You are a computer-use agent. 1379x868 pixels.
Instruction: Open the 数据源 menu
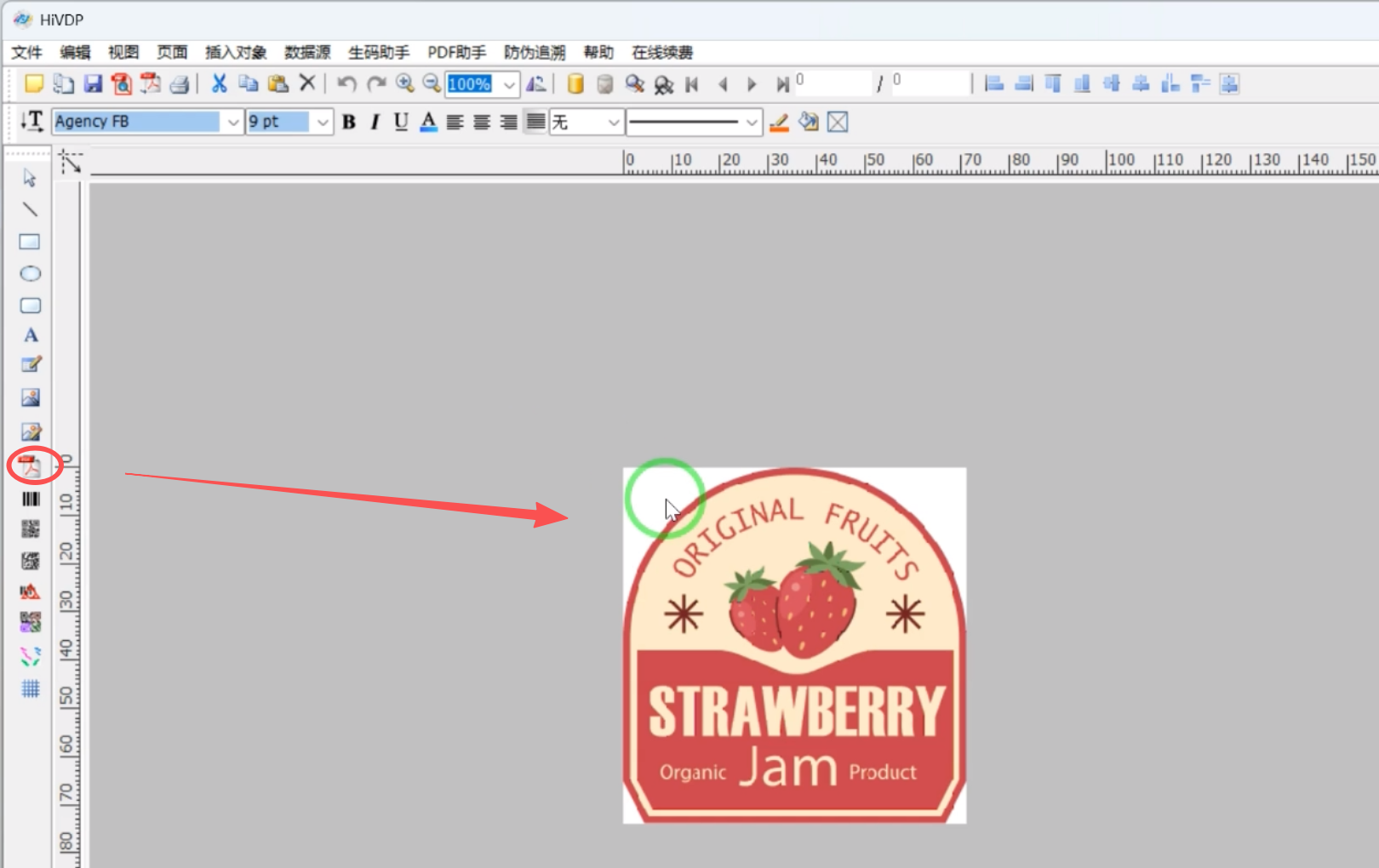[307, 52]
